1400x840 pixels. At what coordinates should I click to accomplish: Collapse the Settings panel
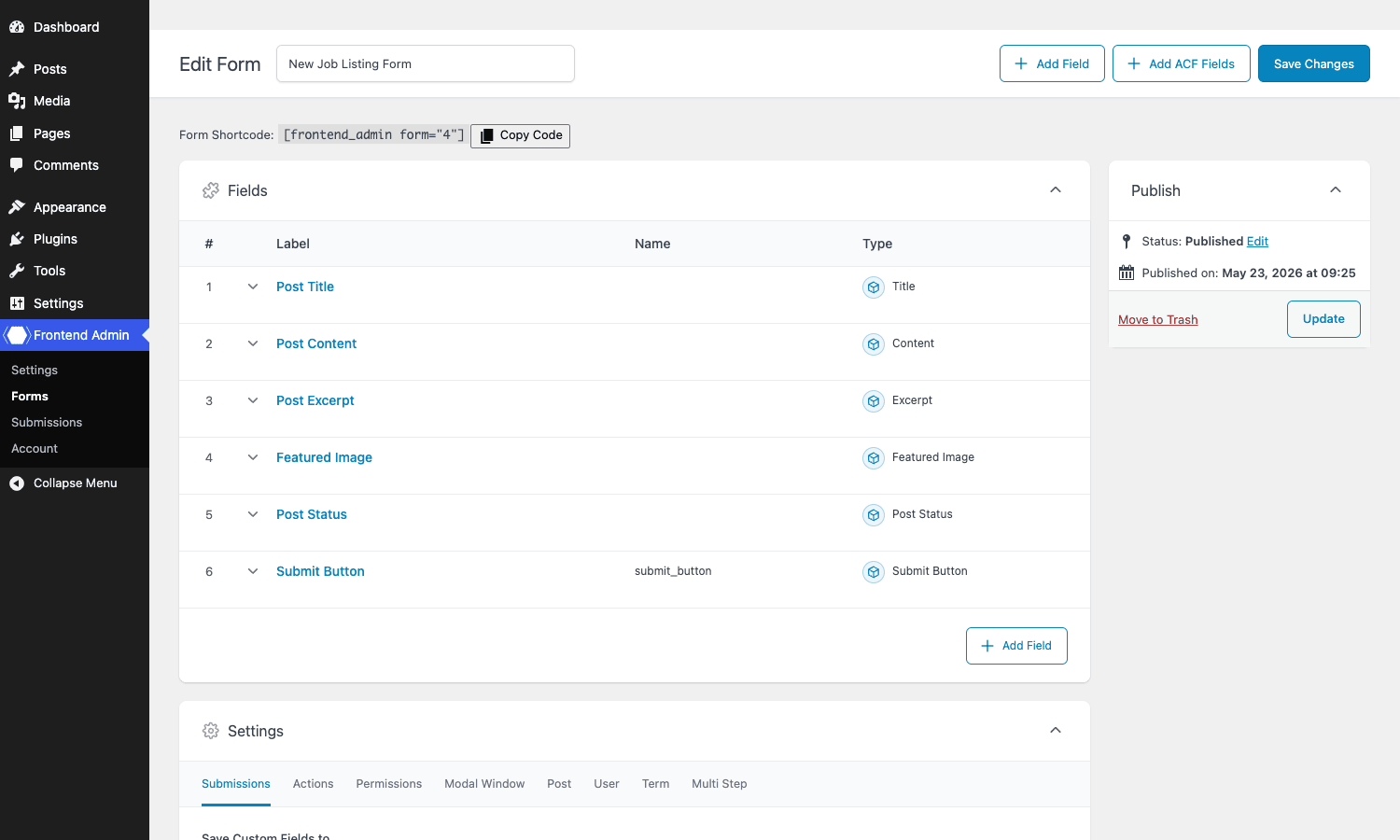[x=1056, y=730]
